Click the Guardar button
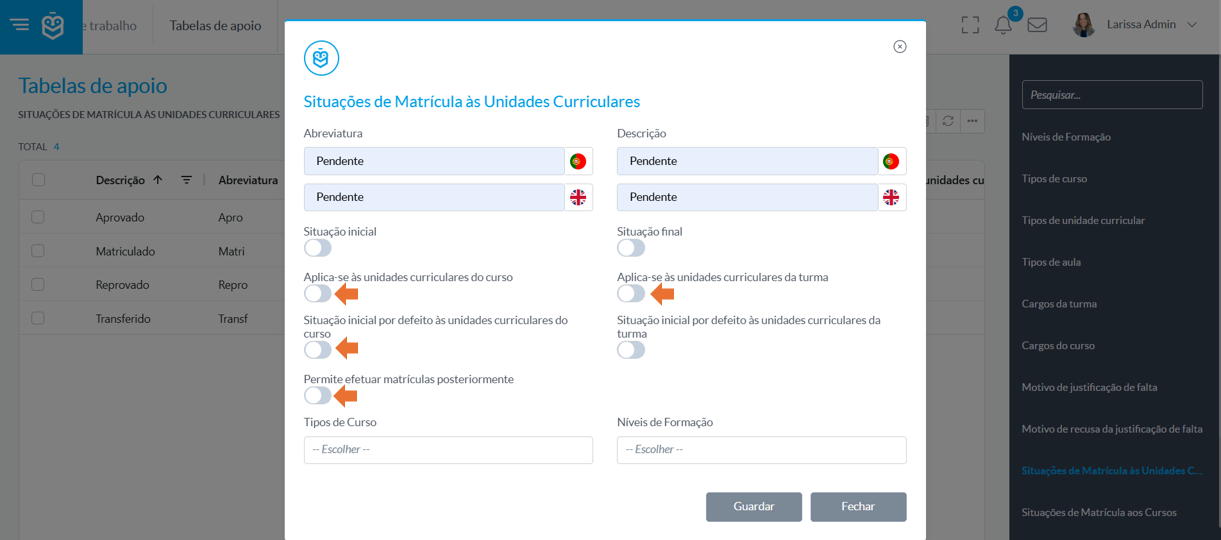Screen dimensions: 1221x540 coord(754,507)
